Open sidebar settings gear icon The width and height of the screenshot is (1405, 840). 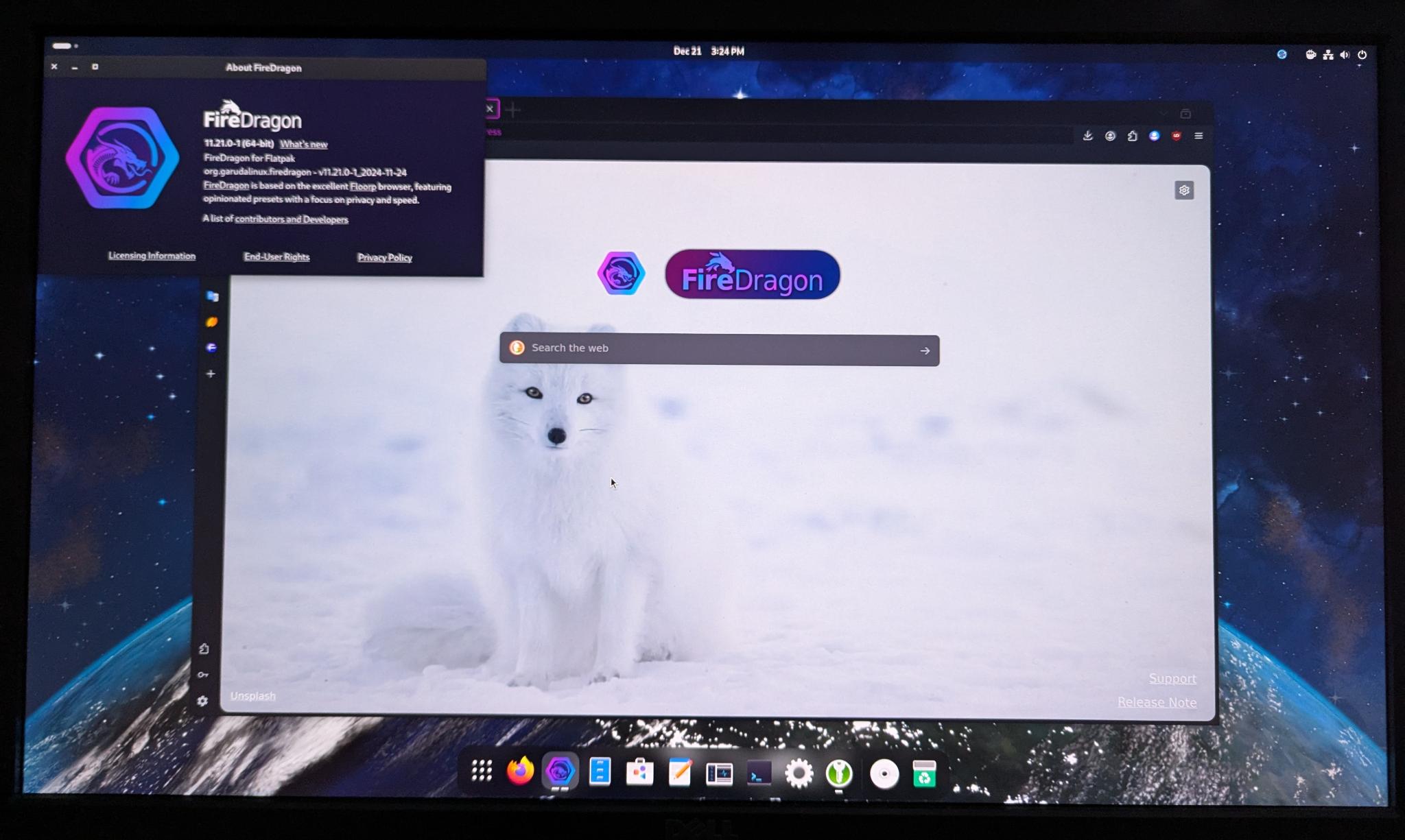pos(202,701)
